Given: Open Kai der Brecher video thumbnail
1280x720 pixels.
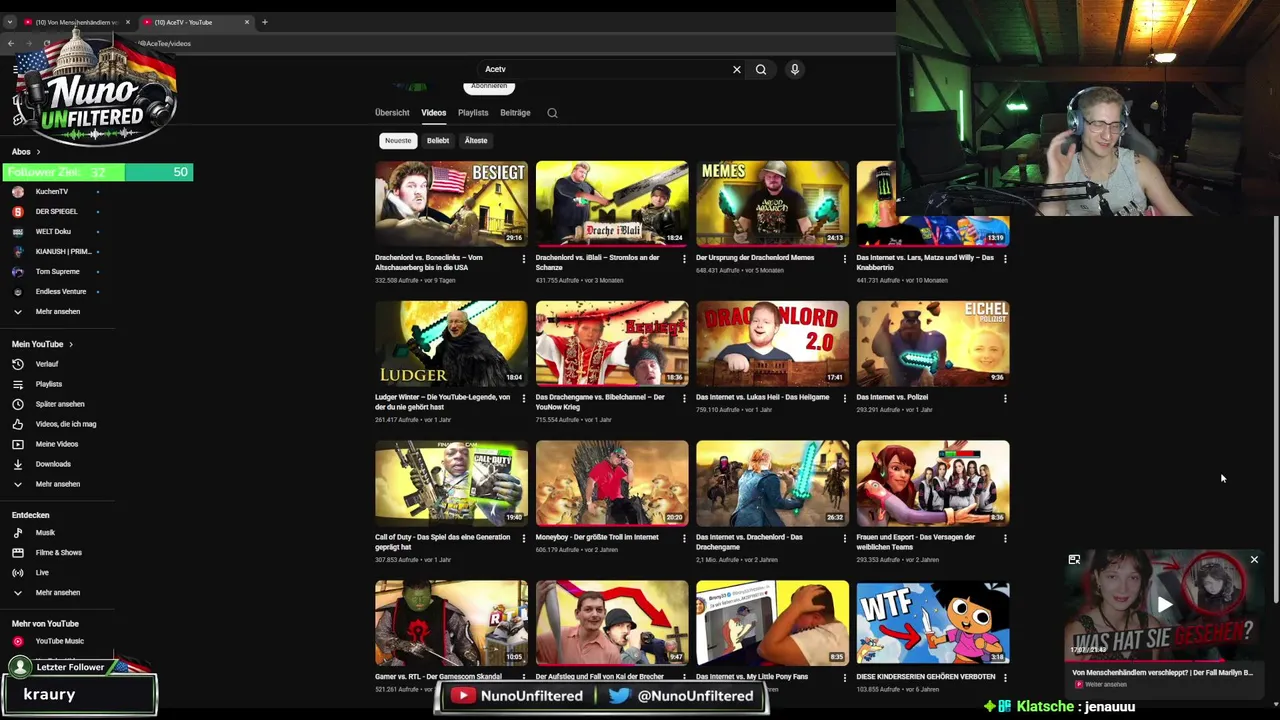Looking at the screenshot, I should (x=612, y=623).
